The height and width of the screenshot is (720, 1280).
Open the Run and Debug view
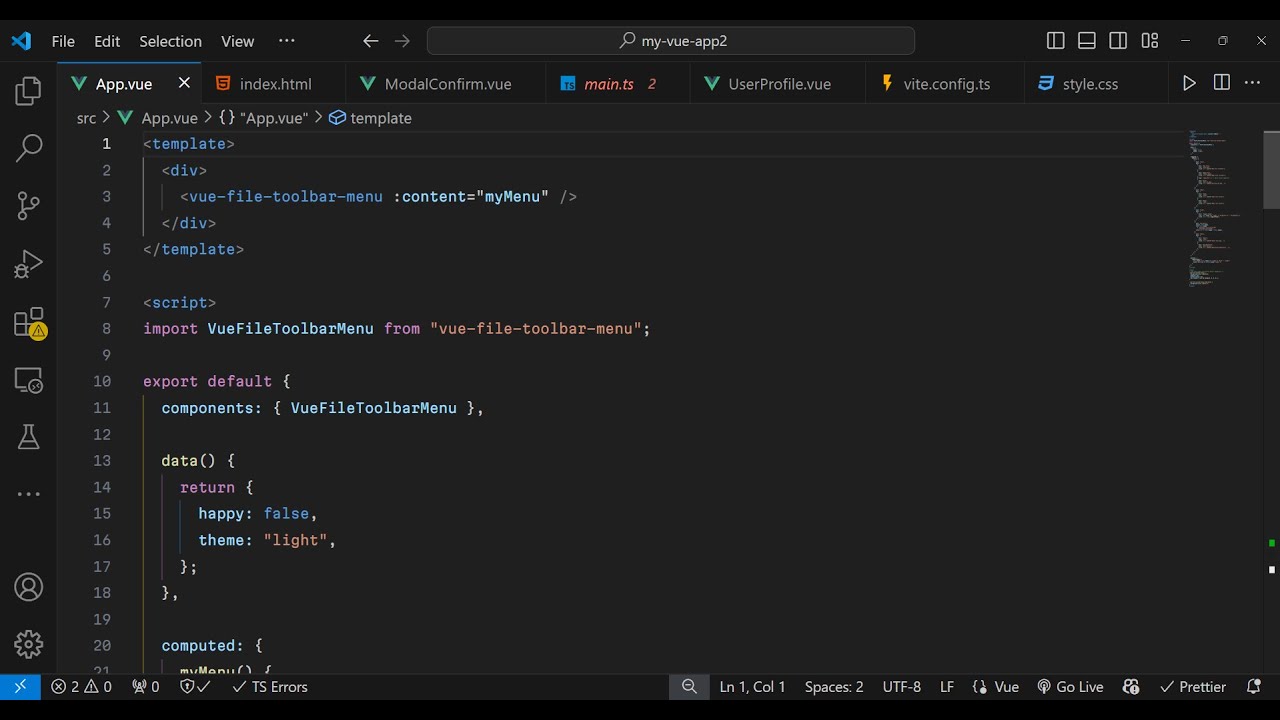[x=28, y=264]
